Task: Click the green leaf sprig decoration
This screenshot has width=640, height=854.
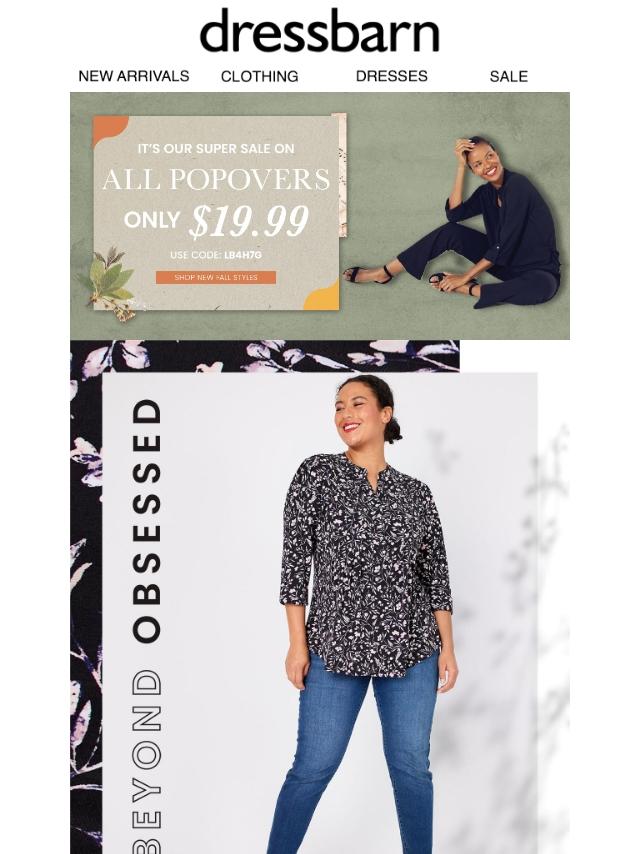Action: 109,283
